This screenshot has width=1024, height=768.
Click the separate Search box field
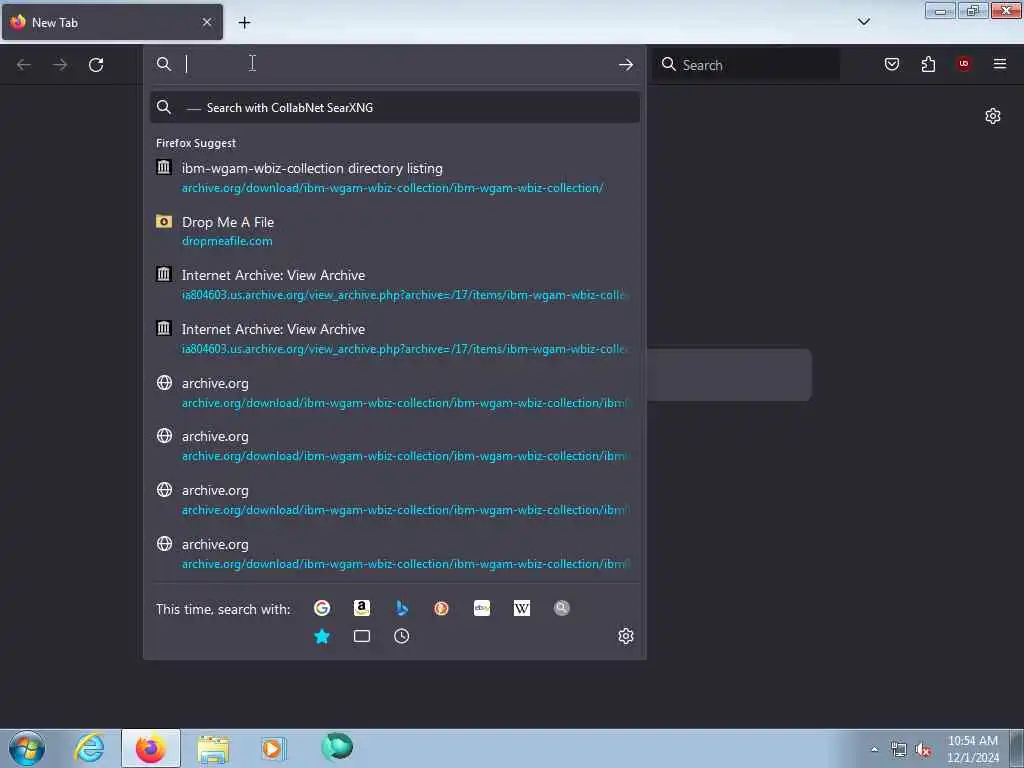[746, 65]
